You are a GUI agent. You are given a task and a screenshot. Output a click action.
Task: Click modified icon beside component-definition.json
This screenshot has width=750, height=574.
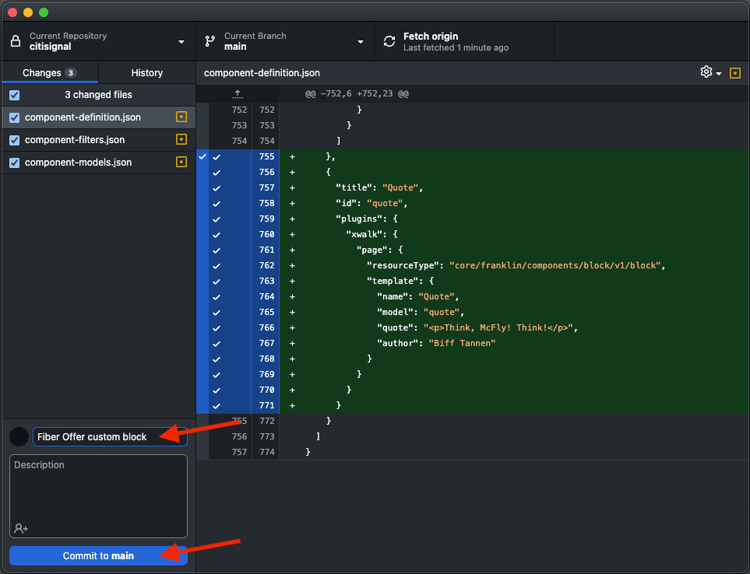(x=181, y=117)
